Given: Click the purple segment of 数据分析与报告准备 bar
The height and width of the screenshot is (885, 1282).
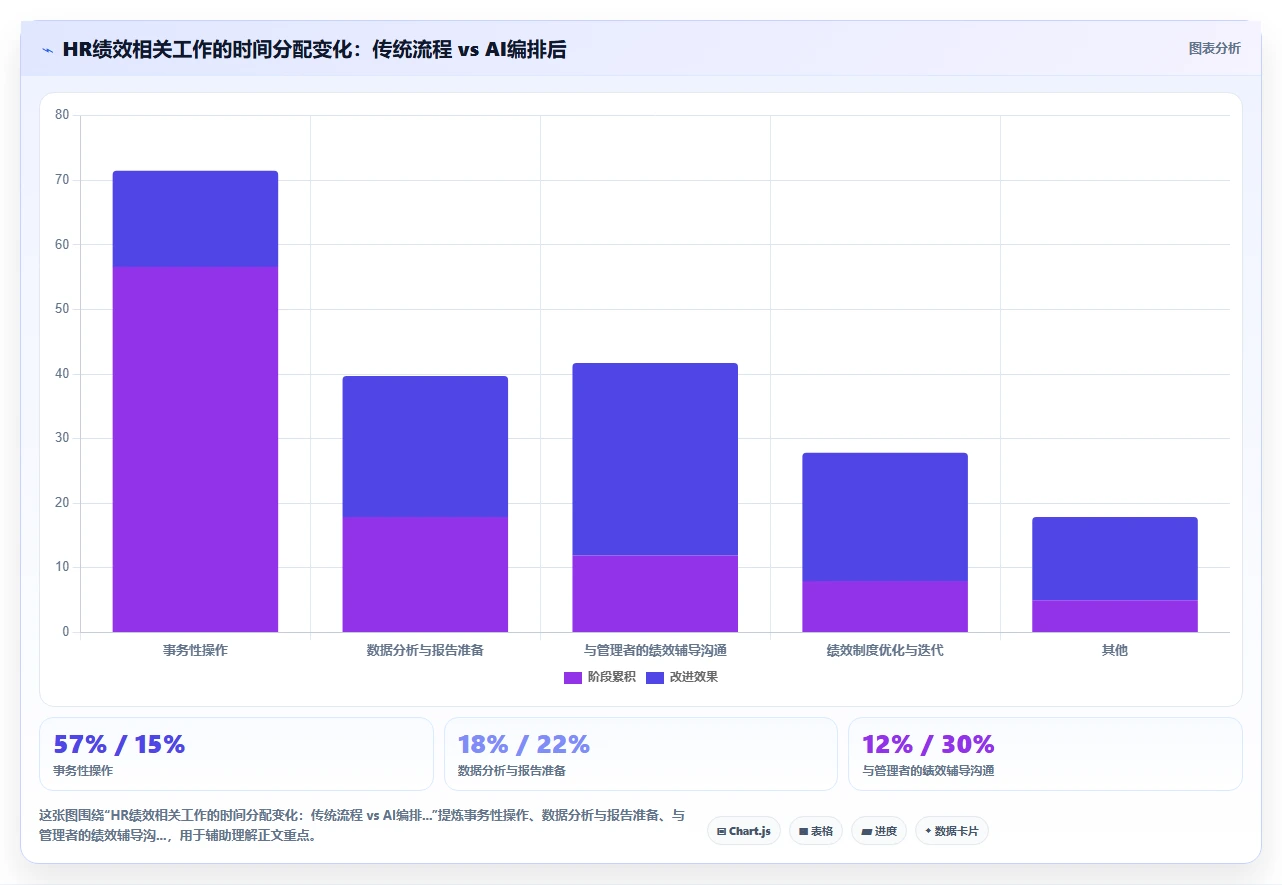Looking at the screenshot, I should point(425,574).
